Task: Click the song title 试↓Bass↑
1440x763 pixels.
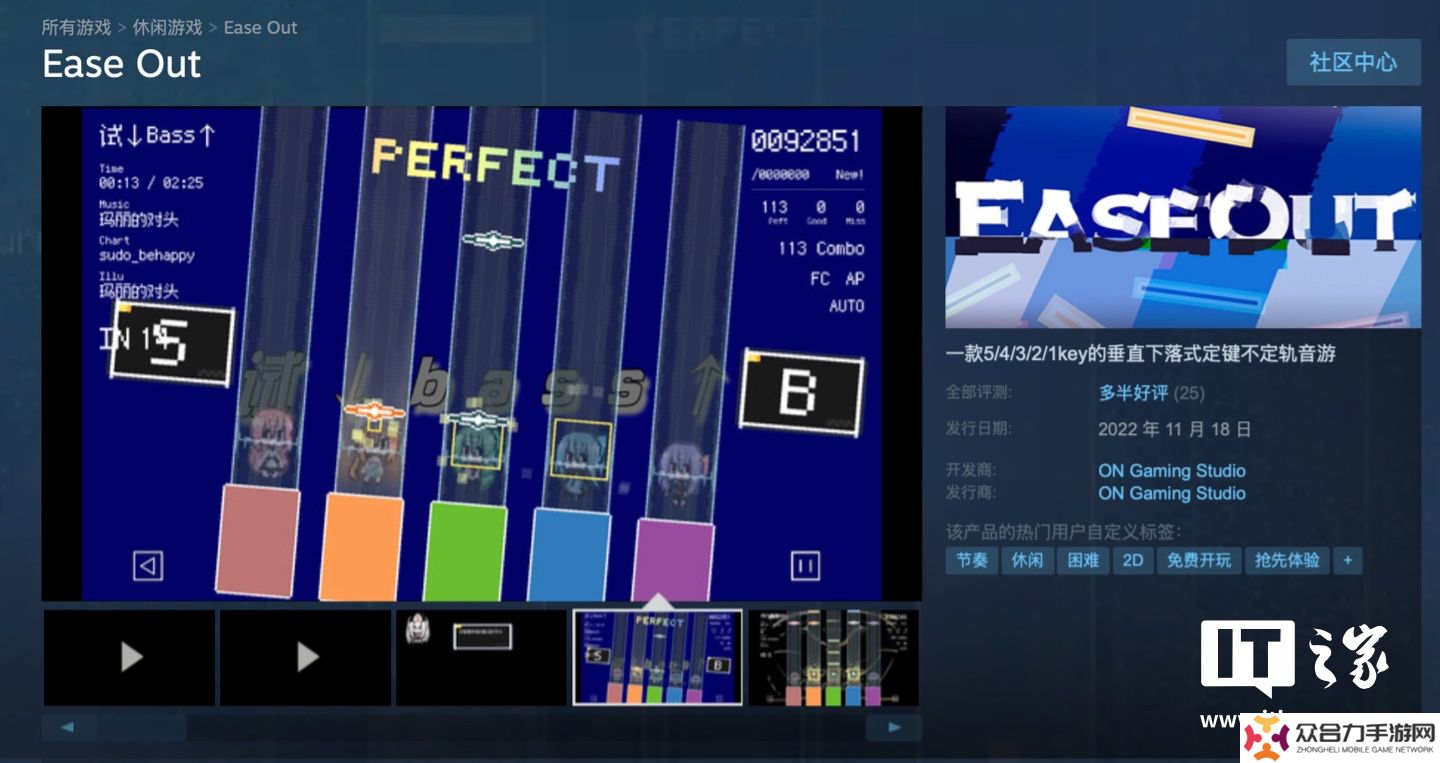Action: (x=157, y=135)
